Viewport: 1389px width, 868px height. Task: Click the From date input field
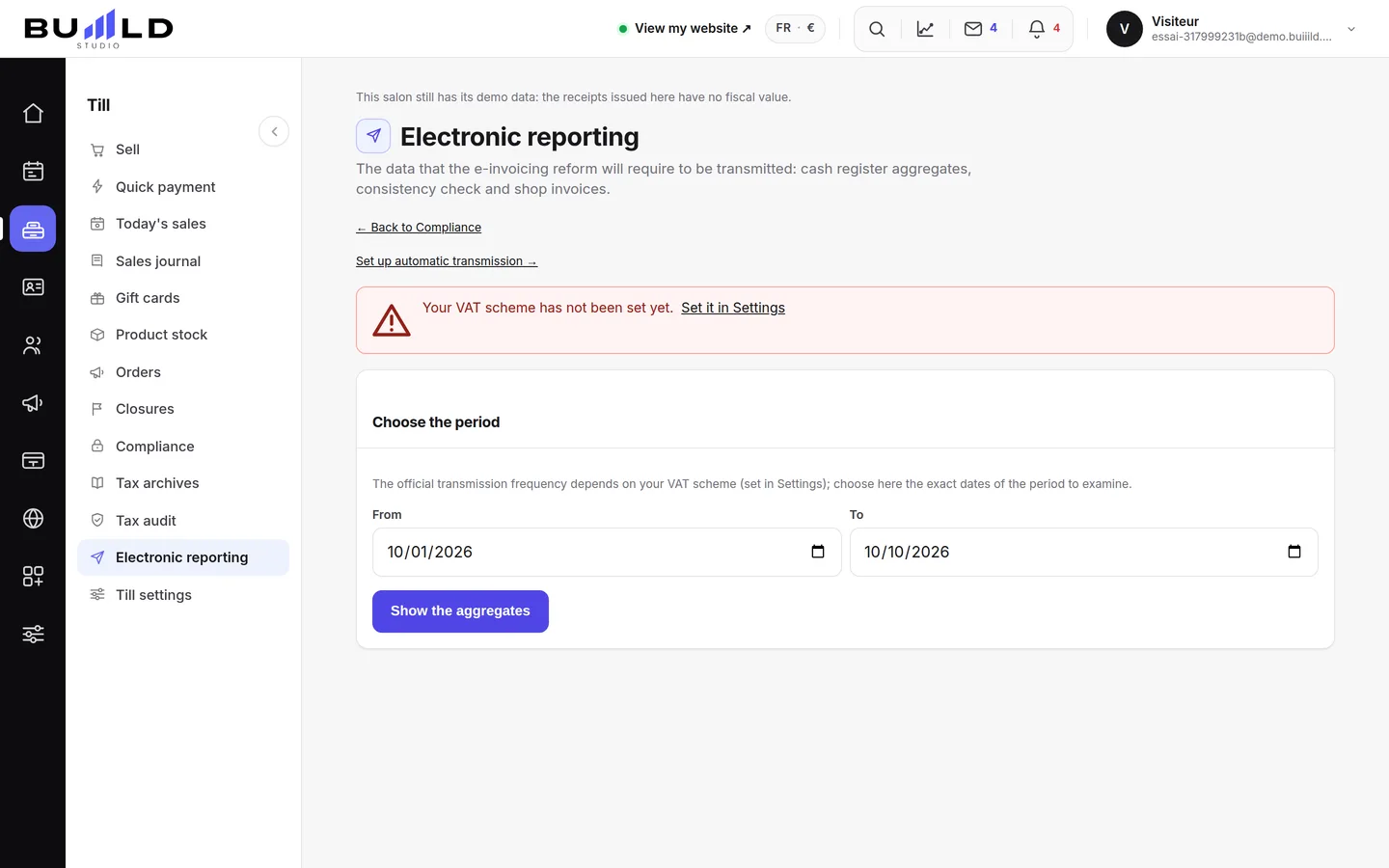pos(607,552)
